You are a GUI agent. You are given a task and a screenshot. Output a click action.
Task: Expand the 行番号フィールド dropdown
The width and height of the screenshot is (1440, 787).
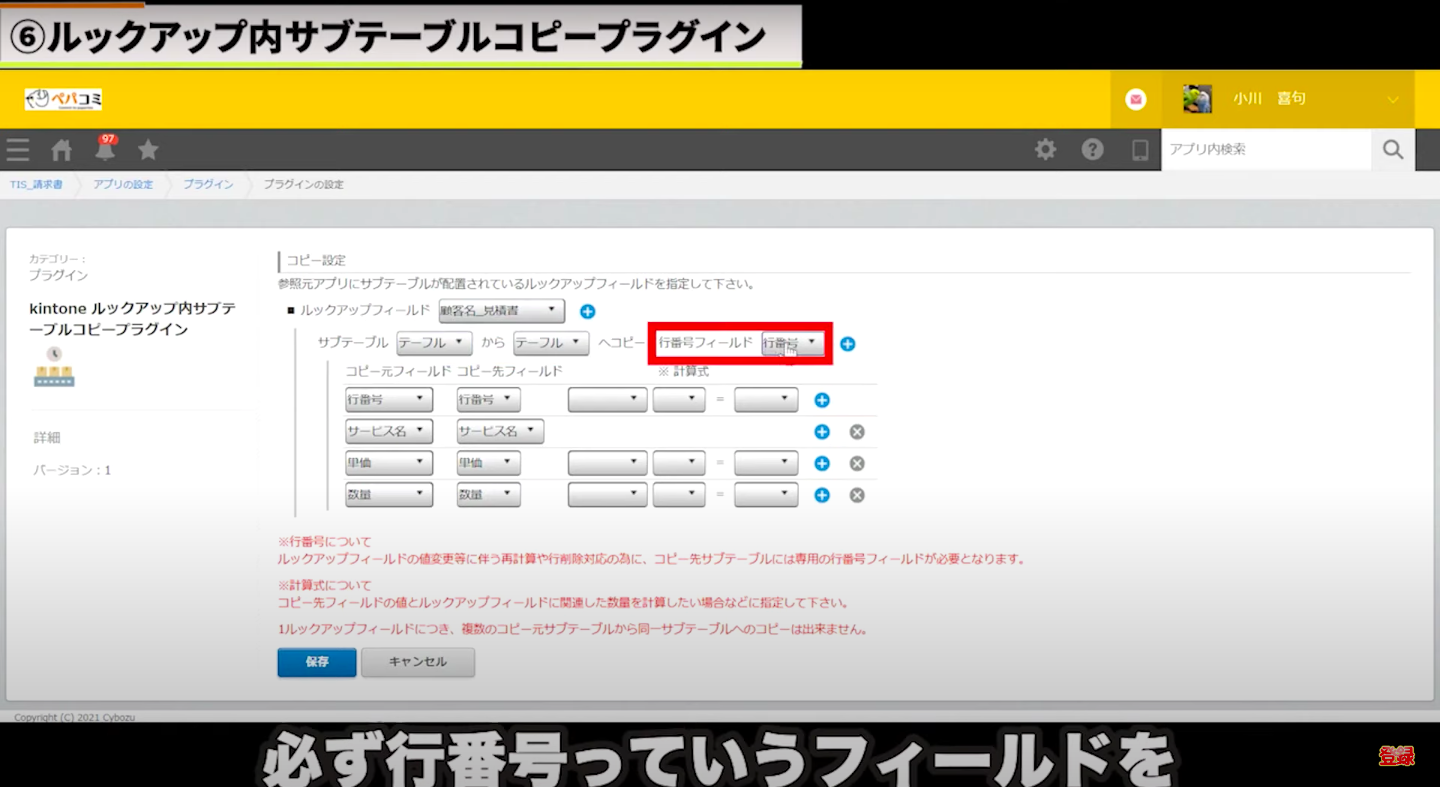click(x=793, y=343)
